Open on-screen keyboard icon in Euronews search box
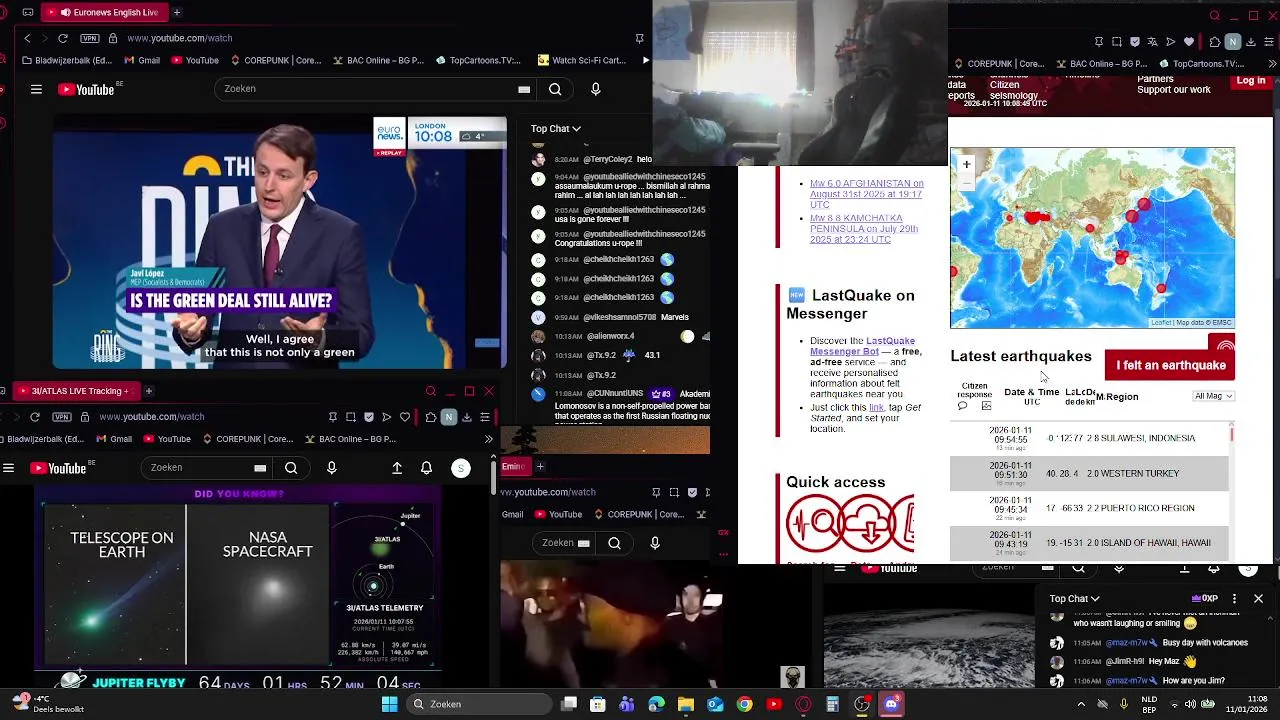This screenshot has height=720, width=1280. (524, 89)
